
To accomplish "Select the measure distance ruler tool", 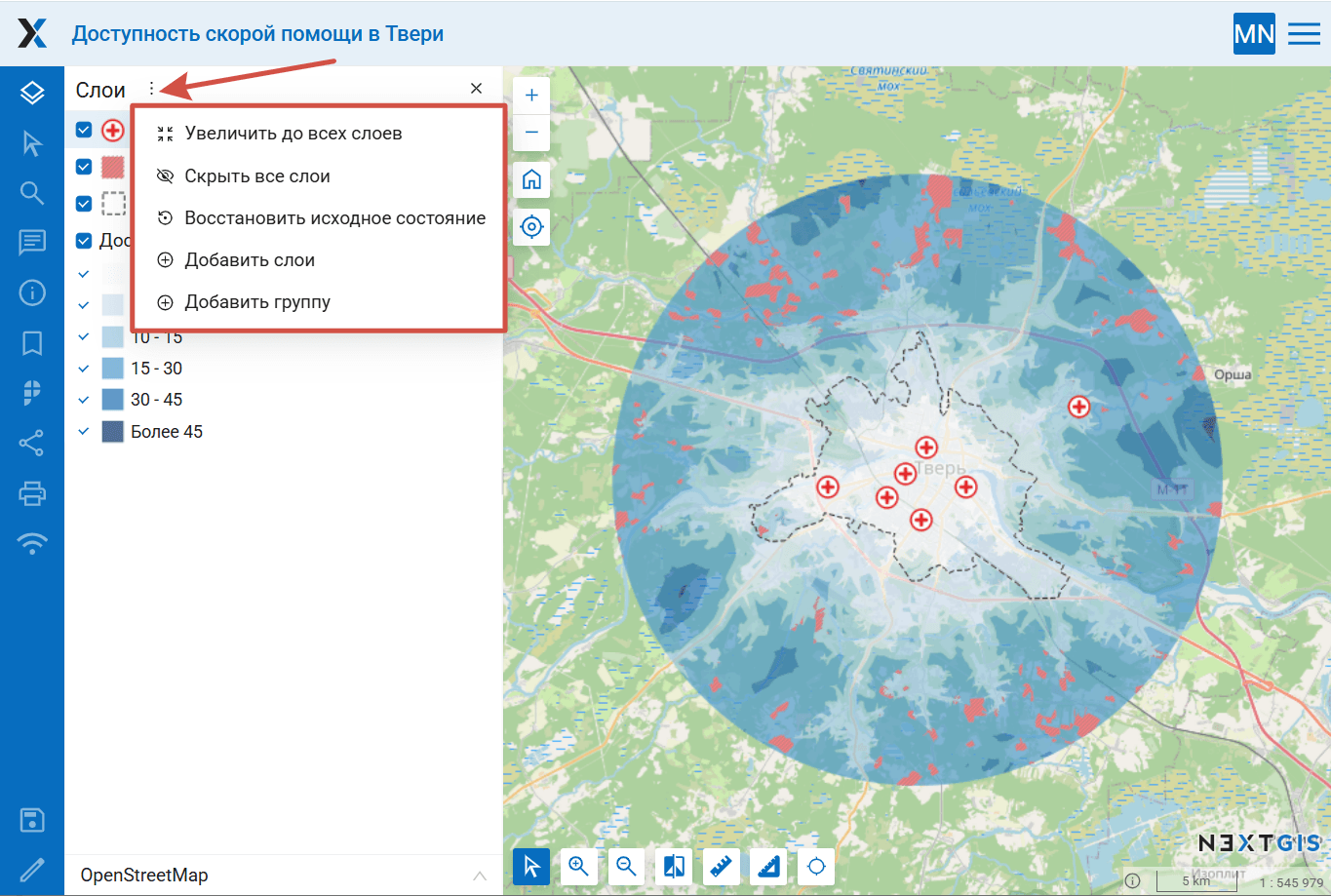I will point(722,866).
